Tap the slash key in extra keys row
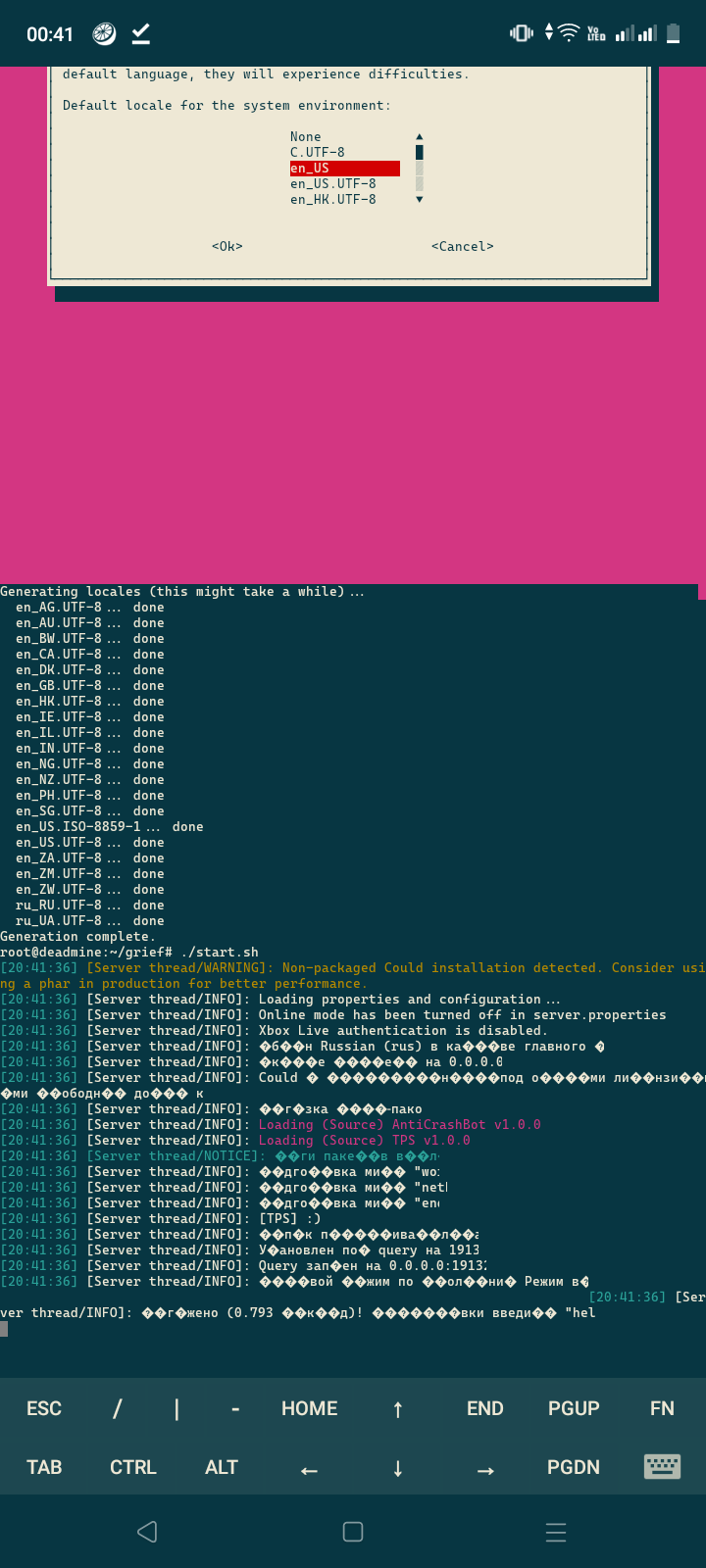 (x=118, y=1408)
